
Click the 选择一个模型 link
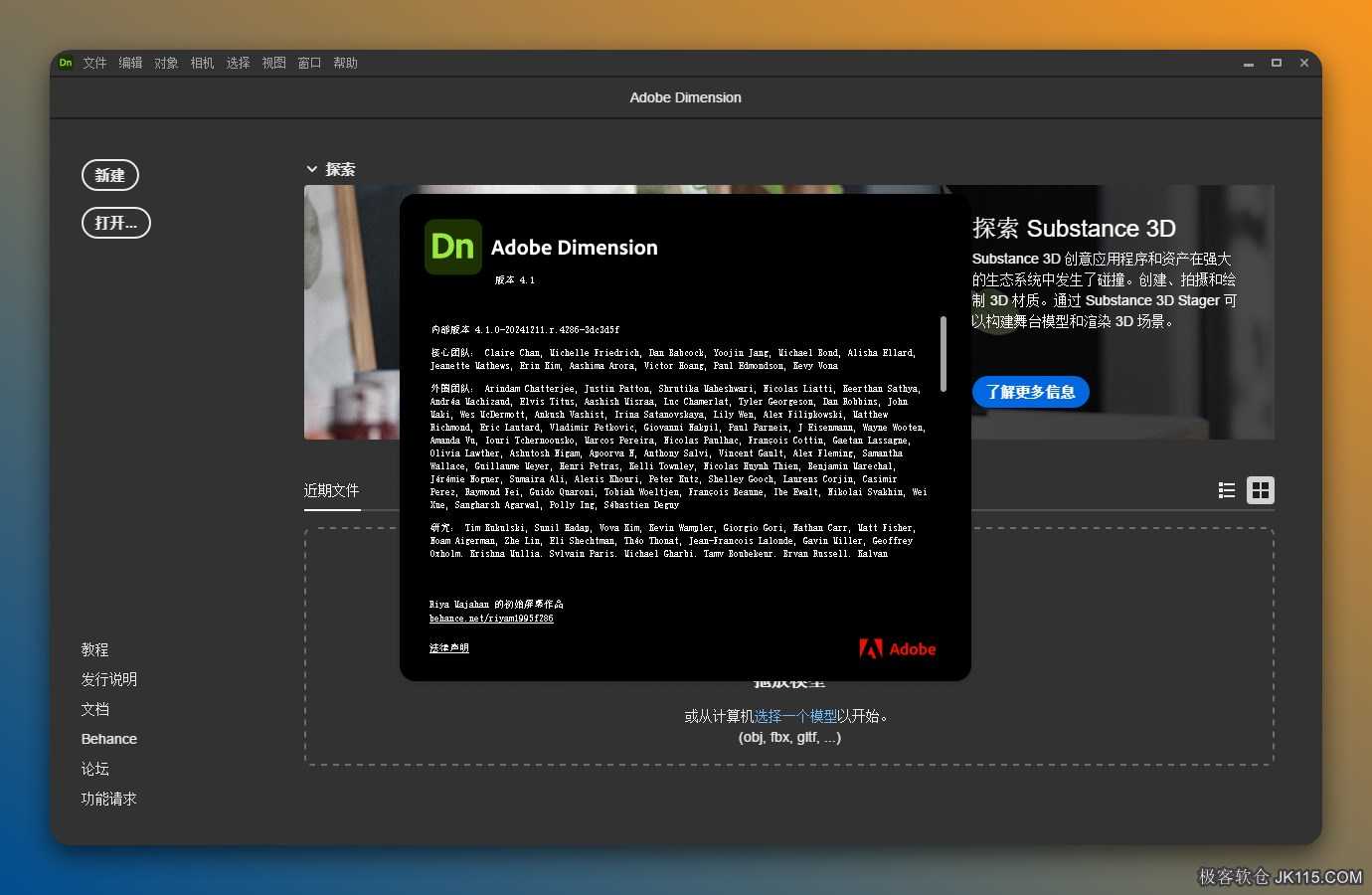(x=795, y=716)
